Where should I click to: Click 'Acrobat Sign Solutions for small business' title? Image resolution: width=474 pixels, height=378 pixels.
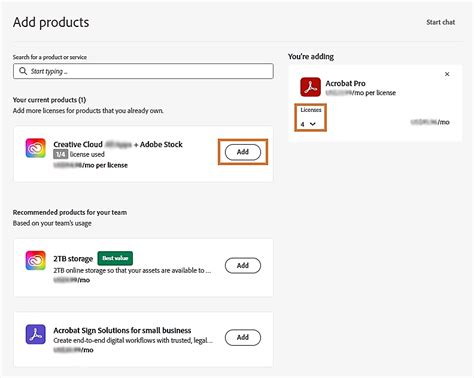(x=122, y=330)
